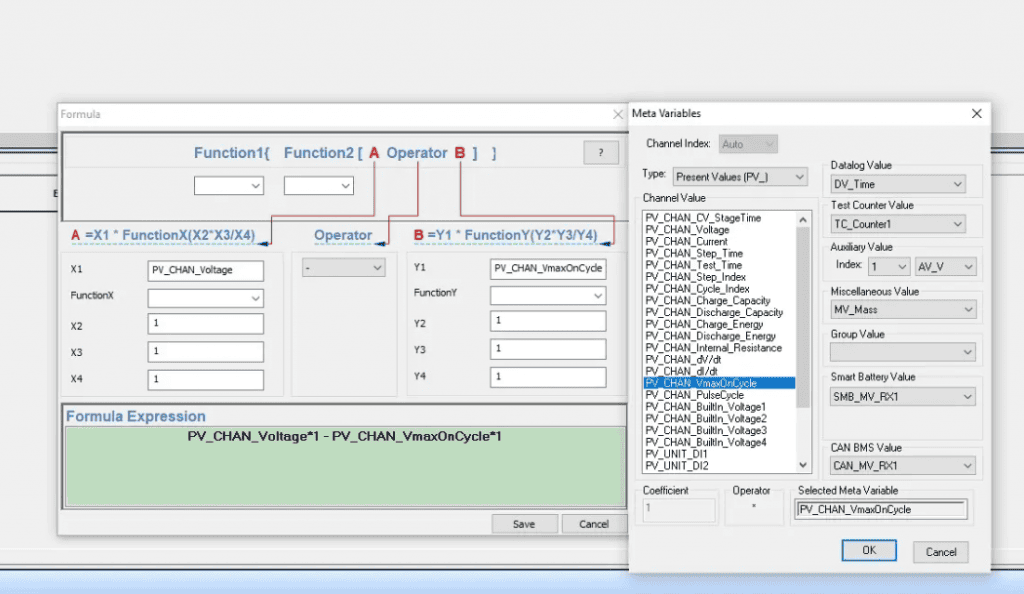Cancel the Formula dialog
This screenshot has height=594, width=1024.
pos(594,524)
